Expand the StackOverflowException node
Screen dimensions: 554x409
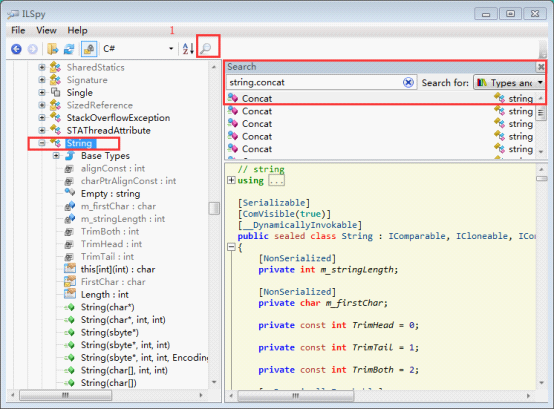coord(42,118)
